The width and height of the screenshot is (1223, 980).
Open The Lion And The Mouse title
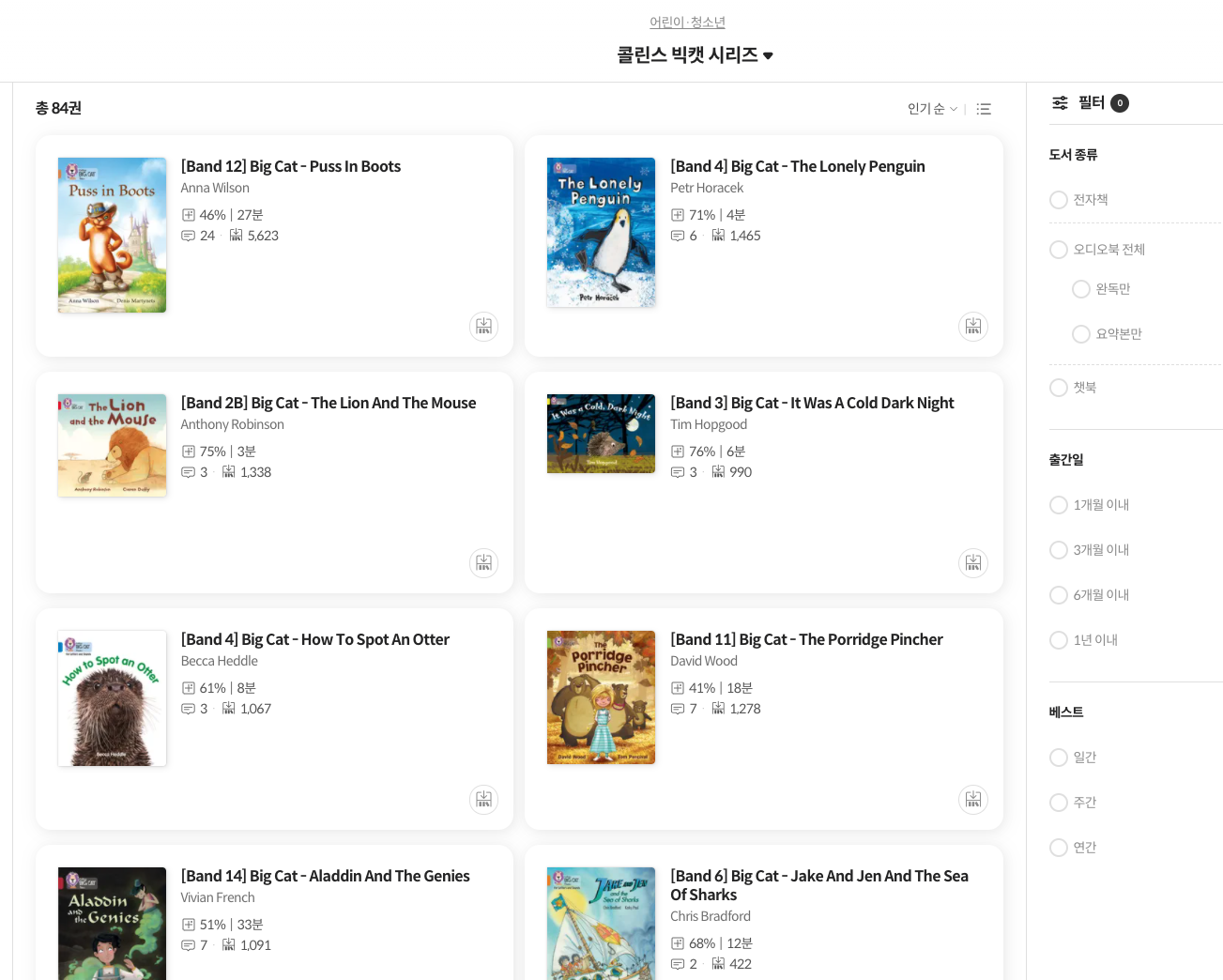[329, 403]
